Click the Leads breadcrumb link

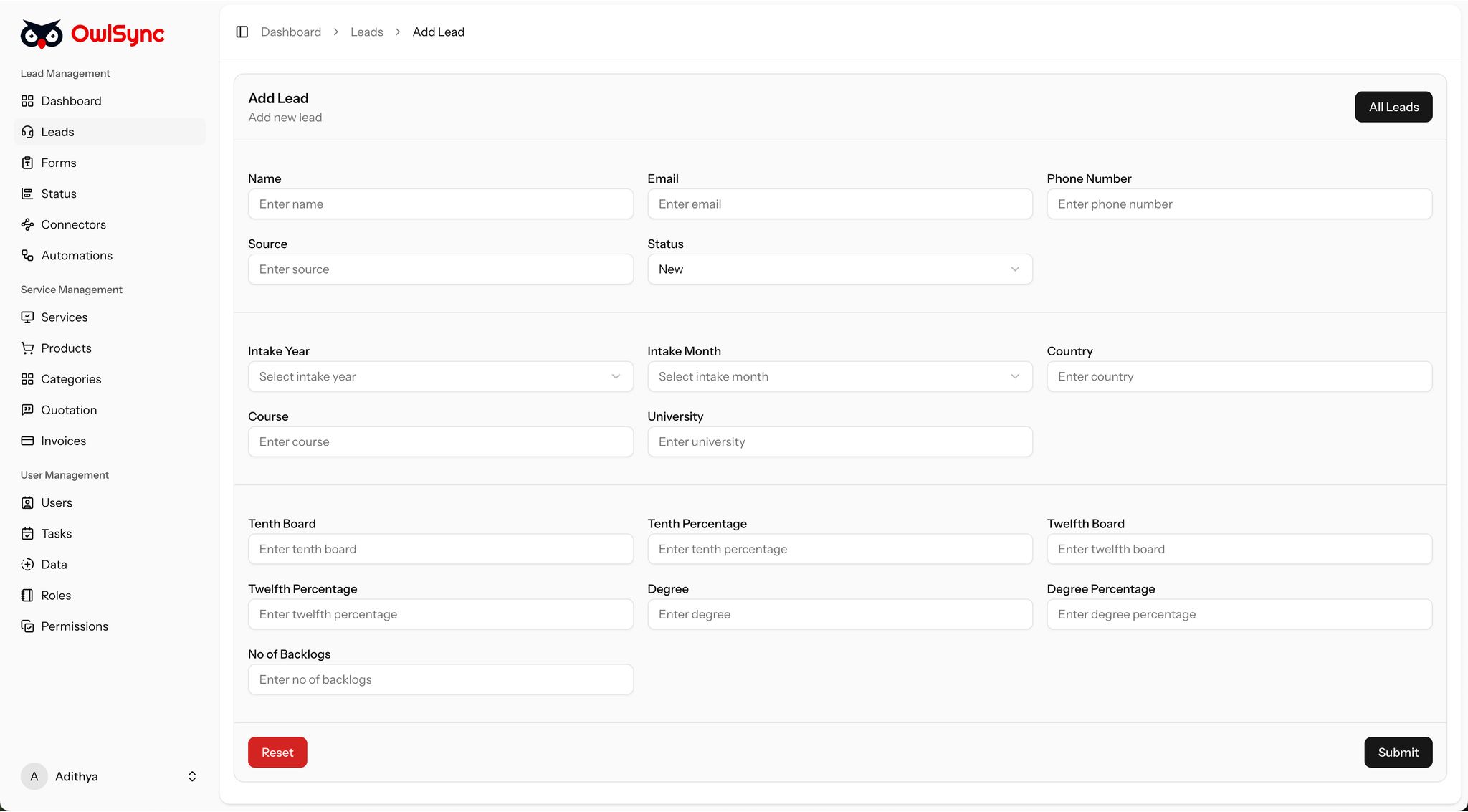point(366,32)
